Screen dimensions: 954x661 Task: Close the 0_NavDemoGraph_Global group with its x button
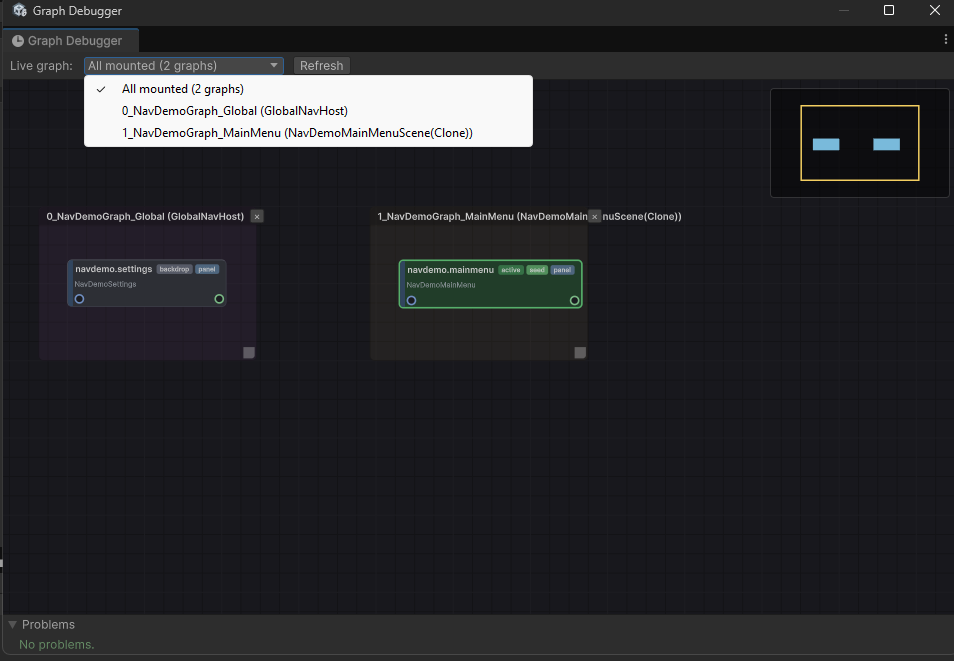point(257,217)
